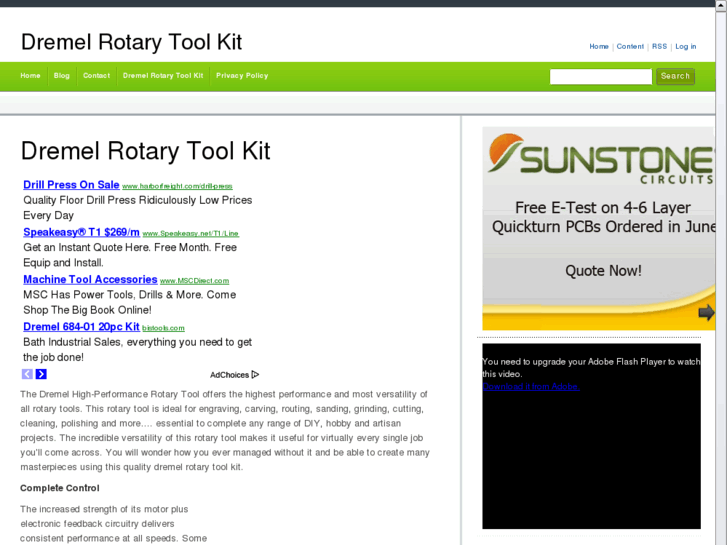Click the Log in link
This screenshot has height=545, width=727.
coord(686,46)
